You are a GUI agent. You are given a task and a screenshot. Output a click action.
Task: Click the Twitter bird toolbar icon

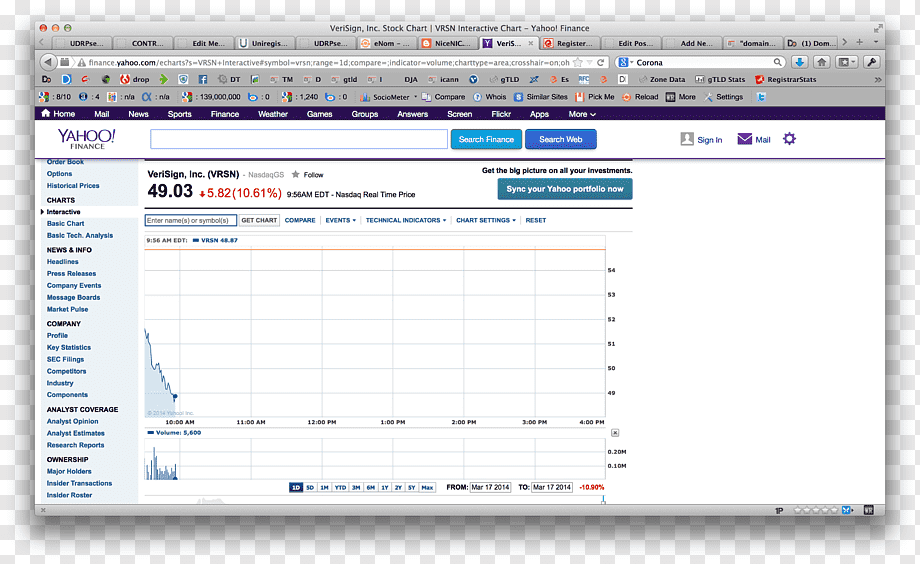coord(761,97)
